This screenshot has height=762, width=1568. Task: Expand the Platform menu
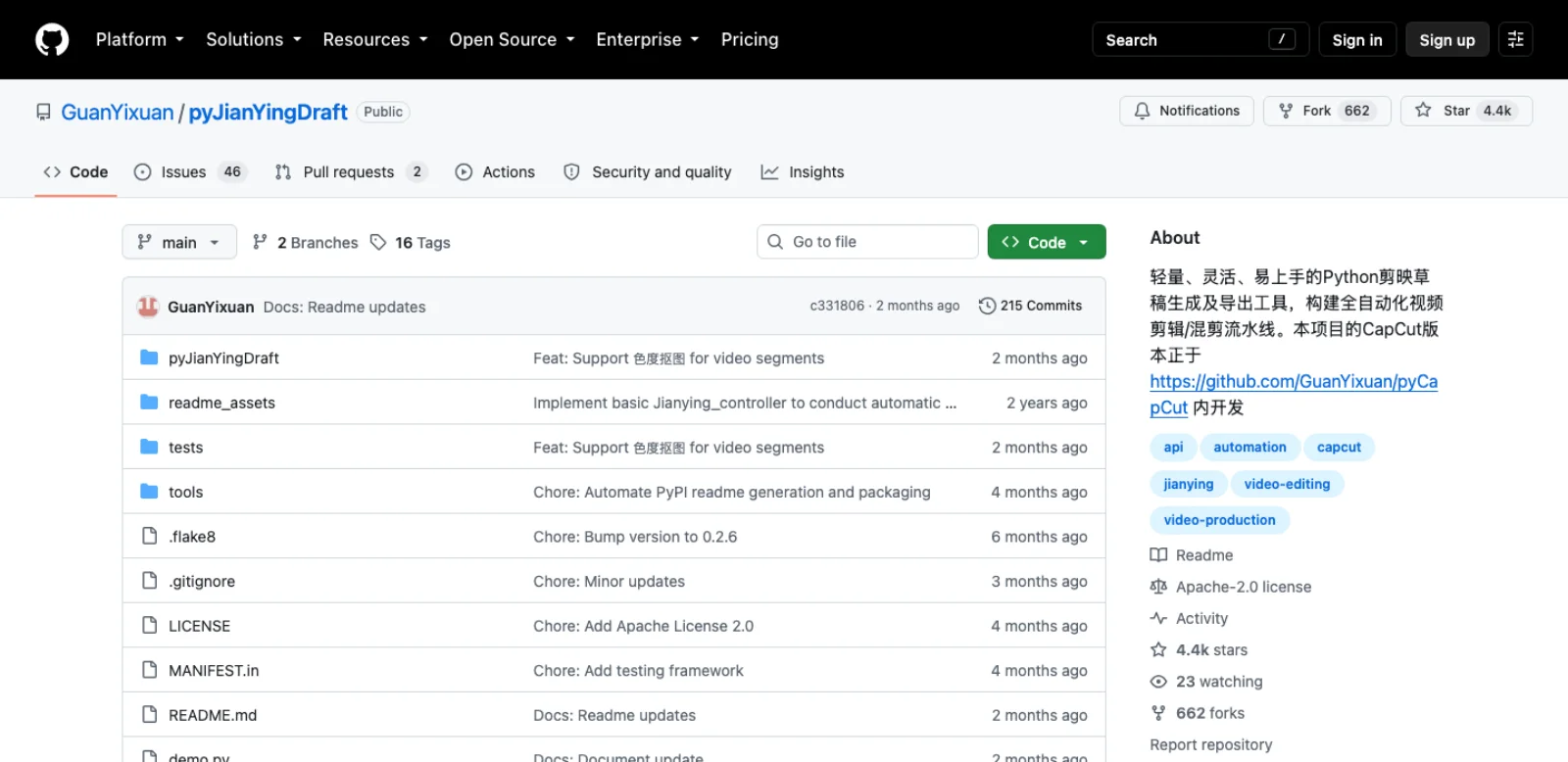coord(140,40)
